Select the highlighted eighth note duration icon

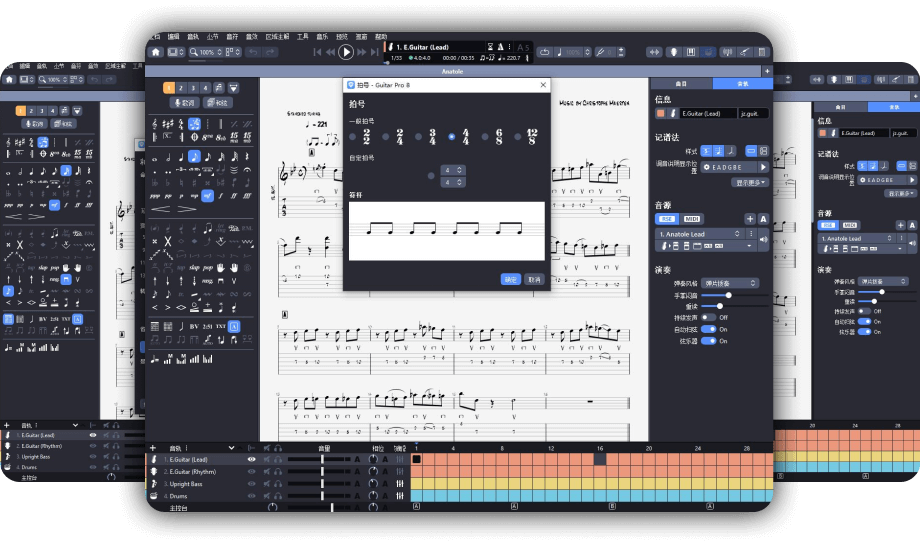click(194, 157)
